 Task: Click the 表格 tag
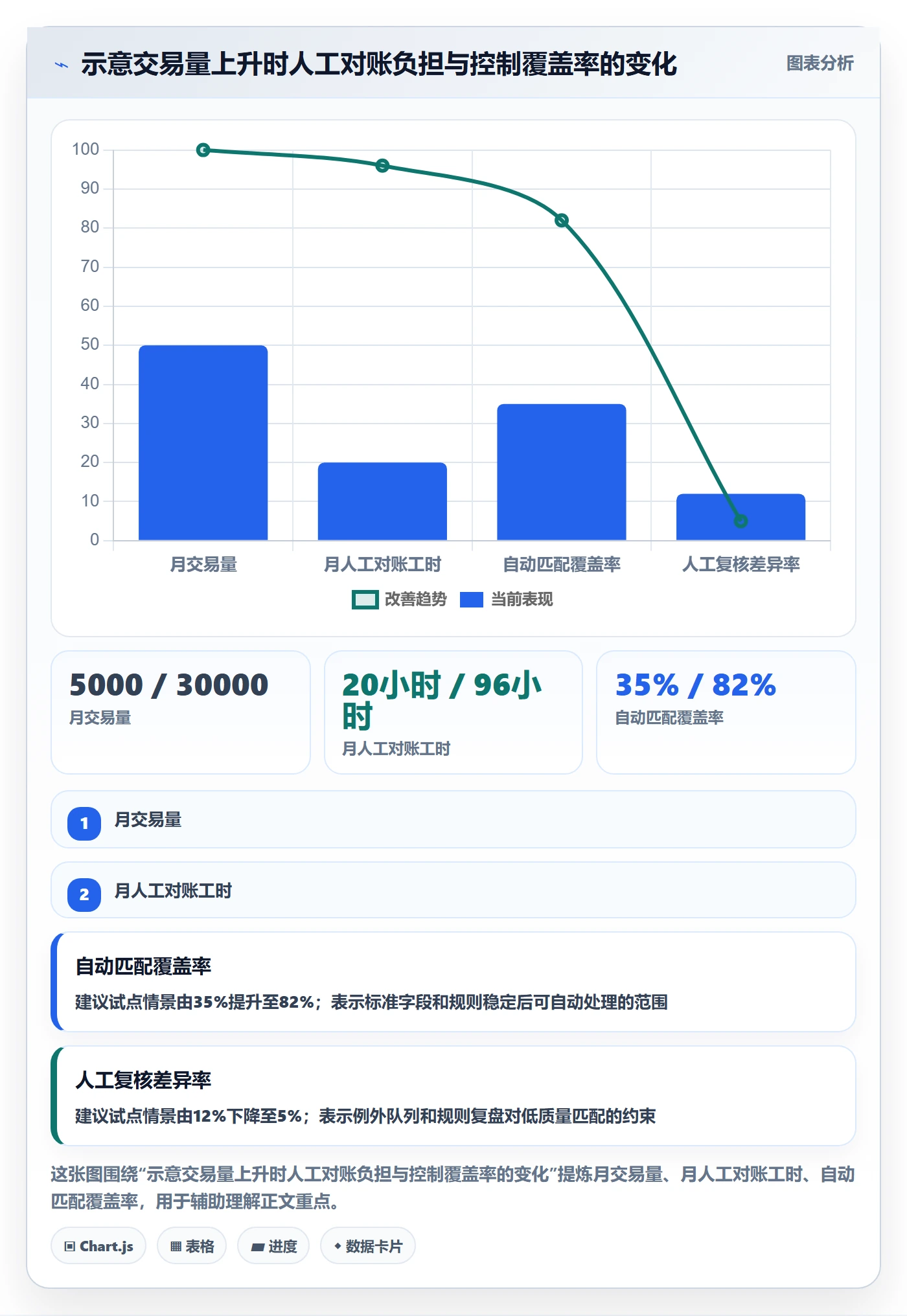click(192, 1246)
